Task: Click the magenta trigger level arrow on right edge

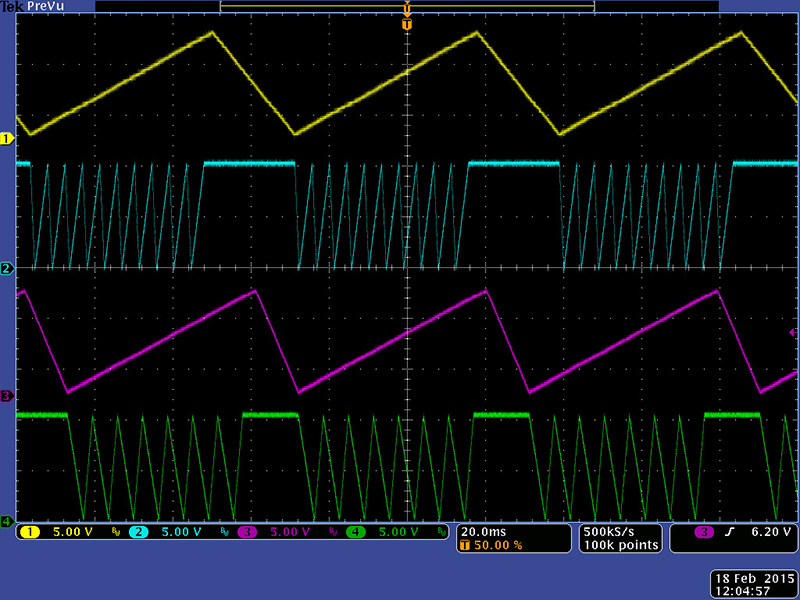Action: pos(793,333)
